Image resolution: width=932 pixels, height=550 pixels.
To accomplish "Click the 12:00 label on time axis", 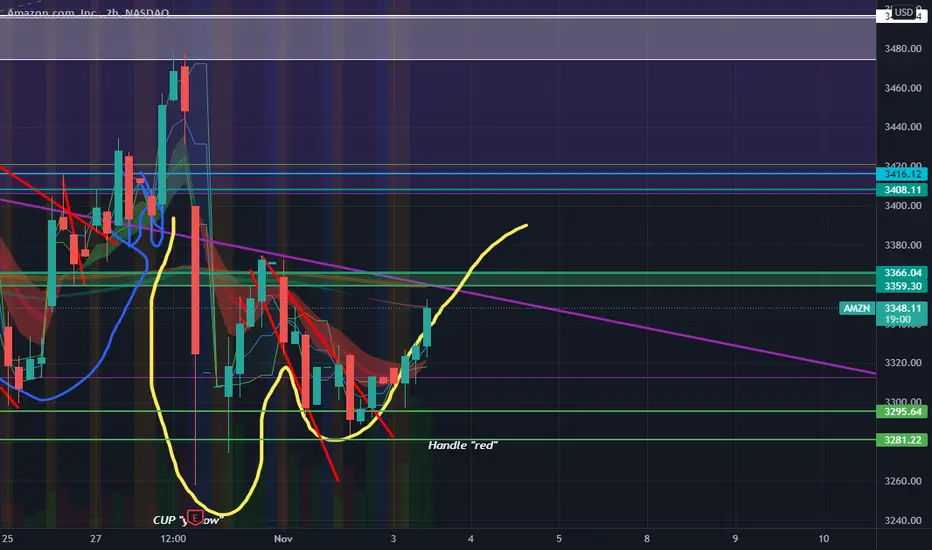I will click(173, 539).
